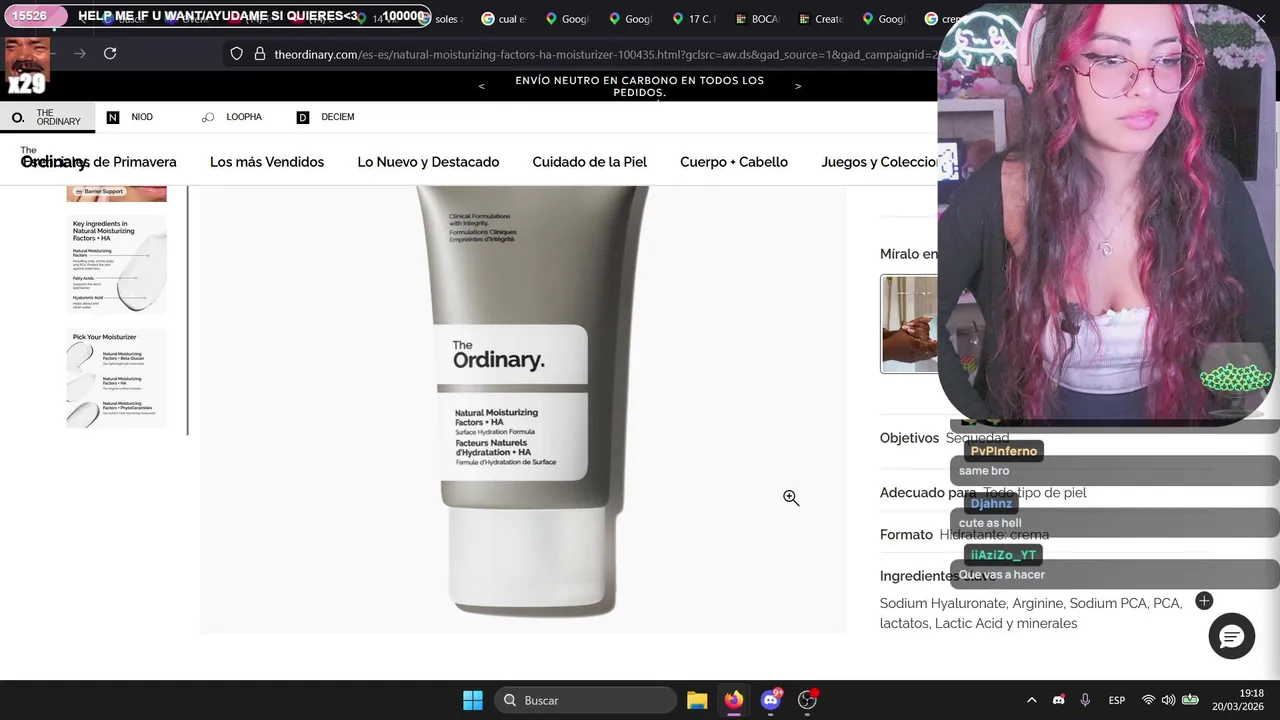Open Discord tray icon
Screen dimensions: 1280x720
coord(1059,700)
